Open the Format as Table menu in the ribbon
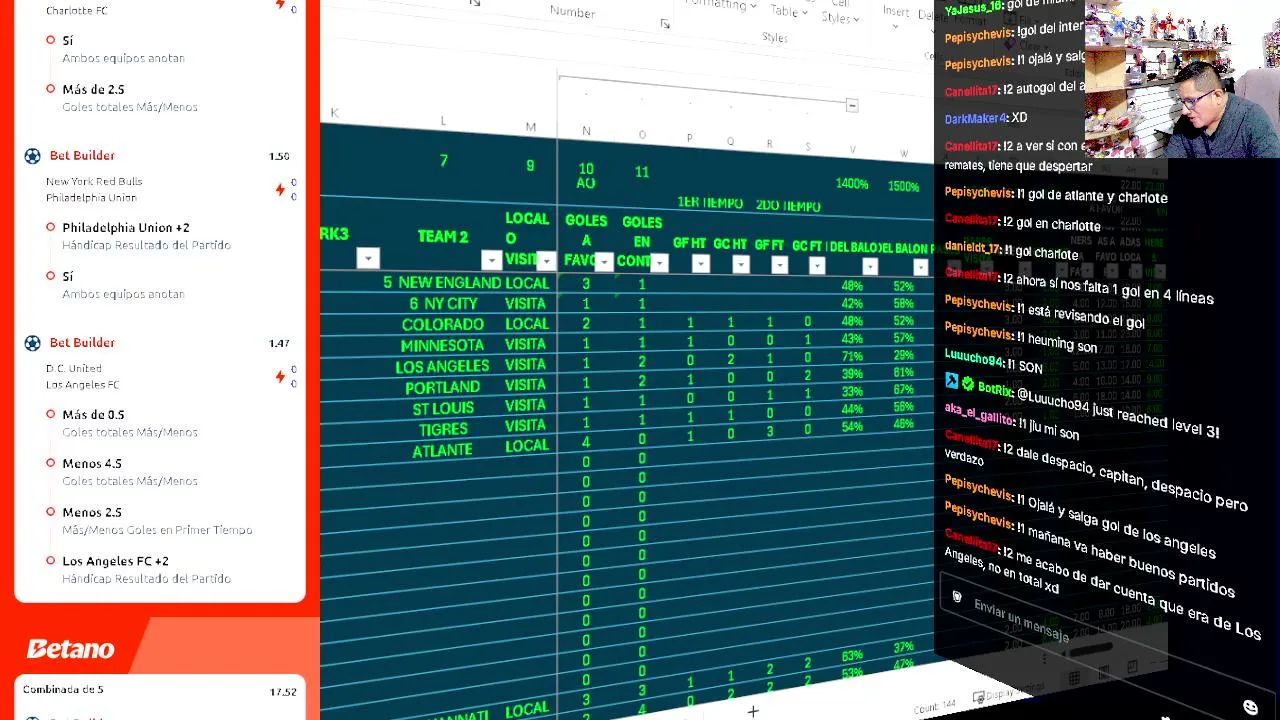This screenshot has height=720, width=1280. click(x=790, y=10)
